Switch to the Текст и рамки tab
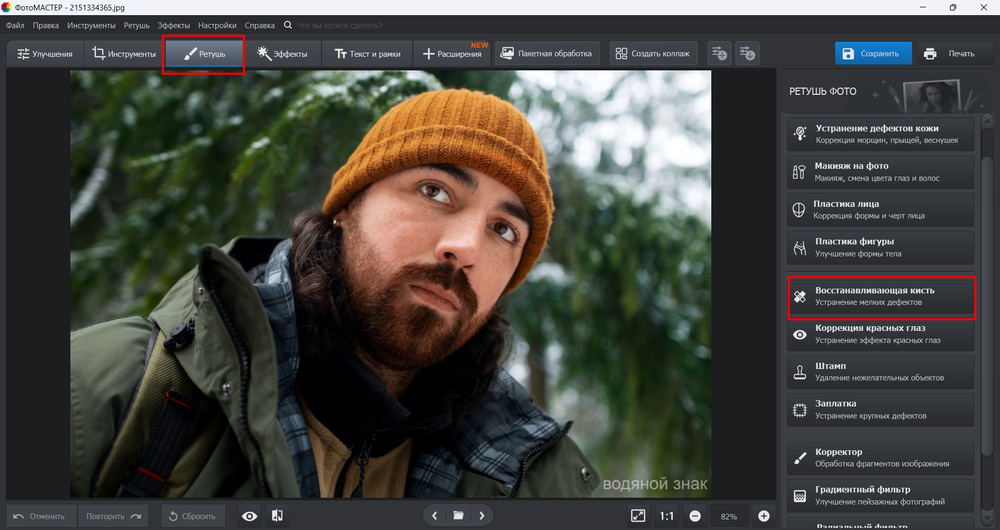 (x=368, y=54)
